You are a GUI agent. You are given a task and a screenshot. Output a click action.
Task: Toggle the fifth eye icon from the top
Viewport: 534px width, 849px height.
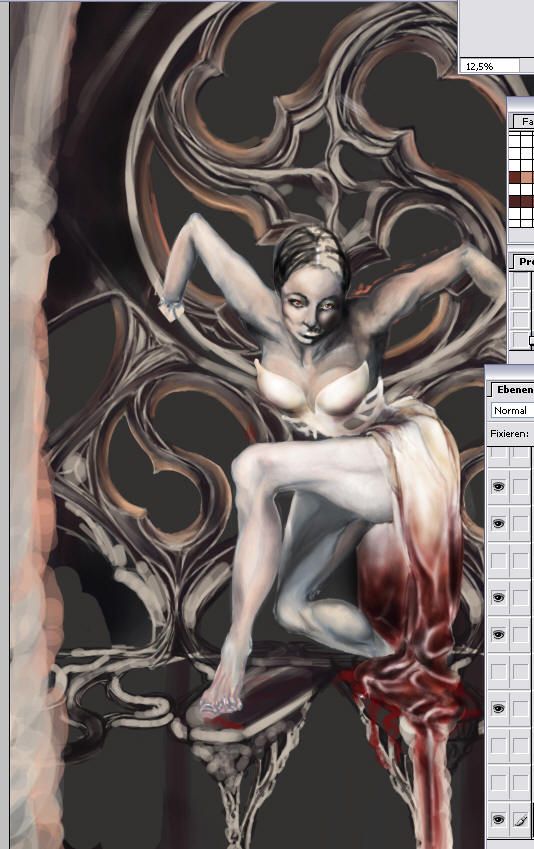pos(498,708)
